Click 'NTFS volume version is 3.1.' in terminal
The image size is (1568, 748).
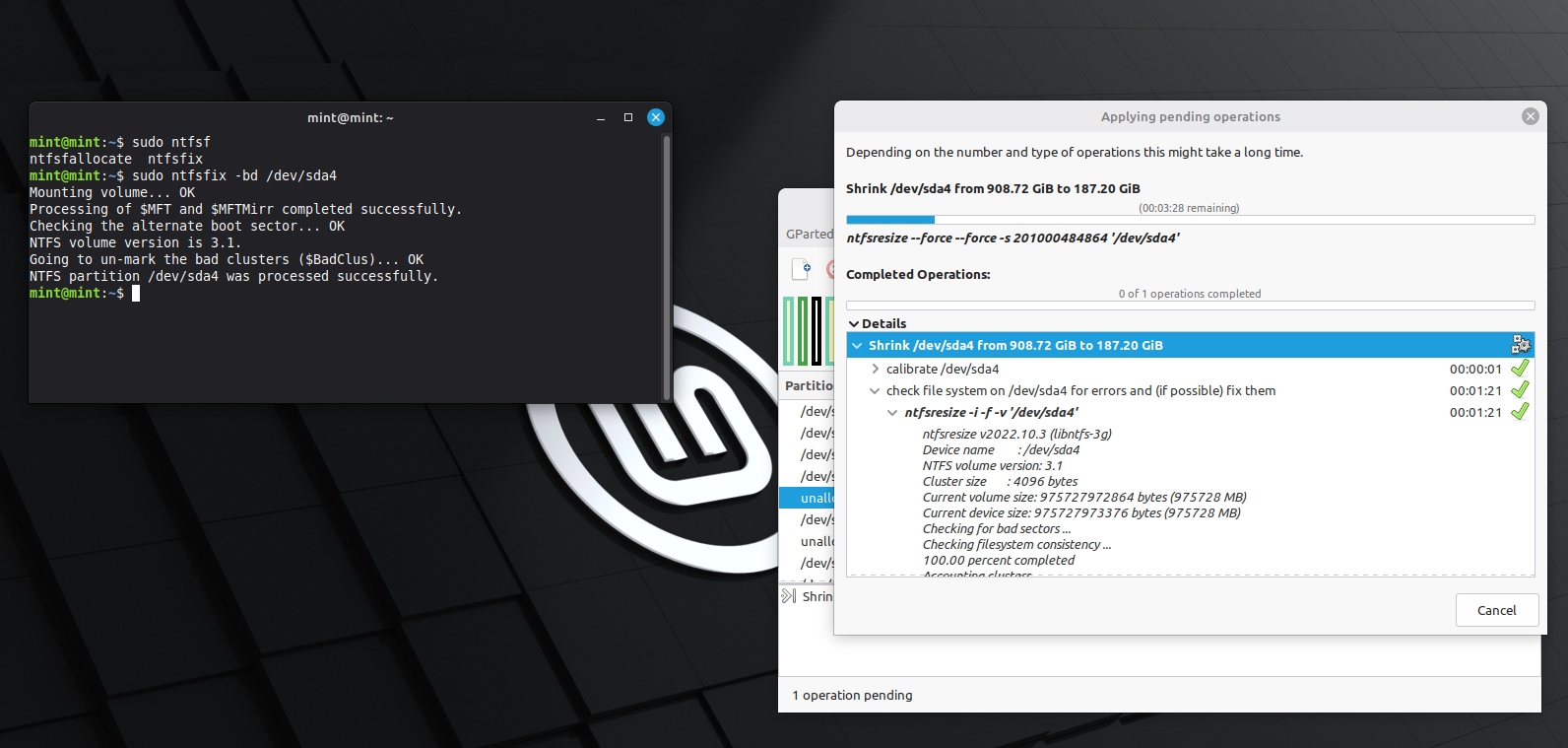[135, 242]
